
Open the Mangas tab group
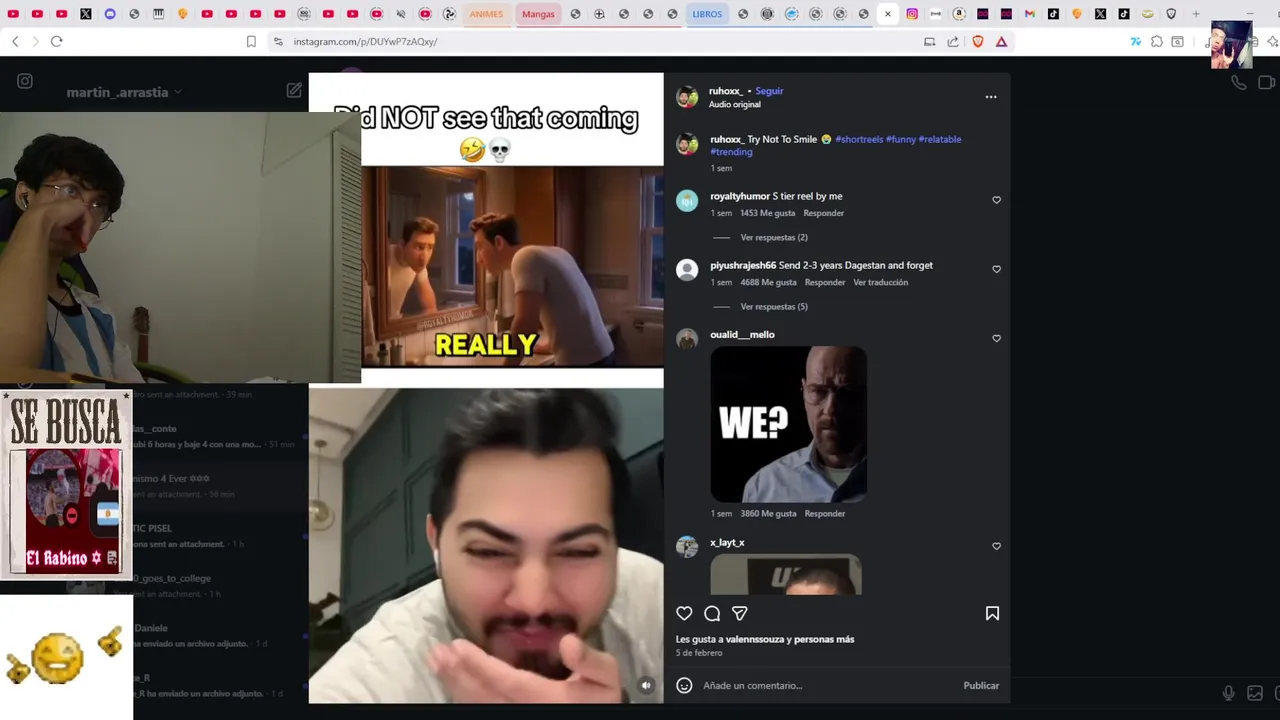(538, 14)
